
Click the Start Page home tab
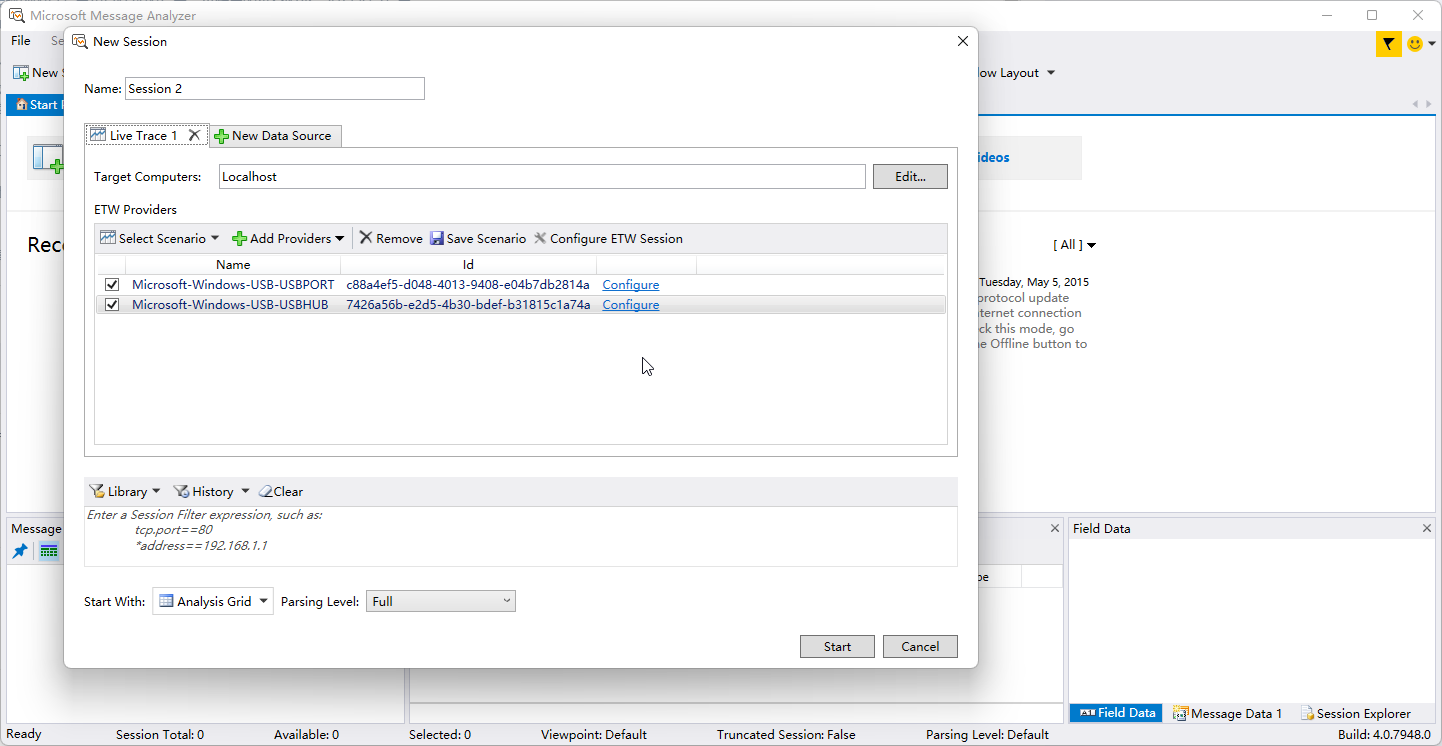tap(36, 105)
